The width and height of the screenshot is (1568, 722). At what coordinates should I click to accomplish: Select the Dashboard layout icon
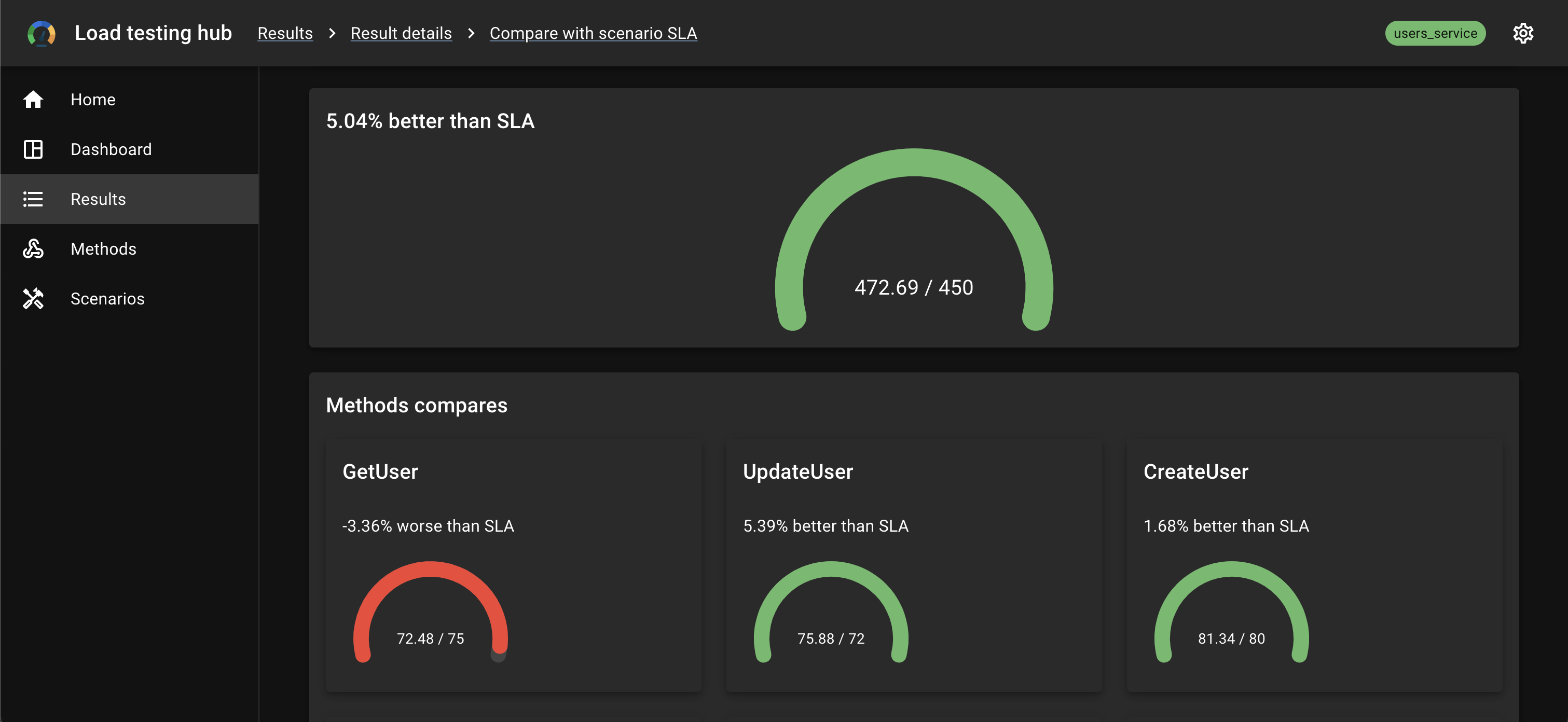click(x=33, y=149)
